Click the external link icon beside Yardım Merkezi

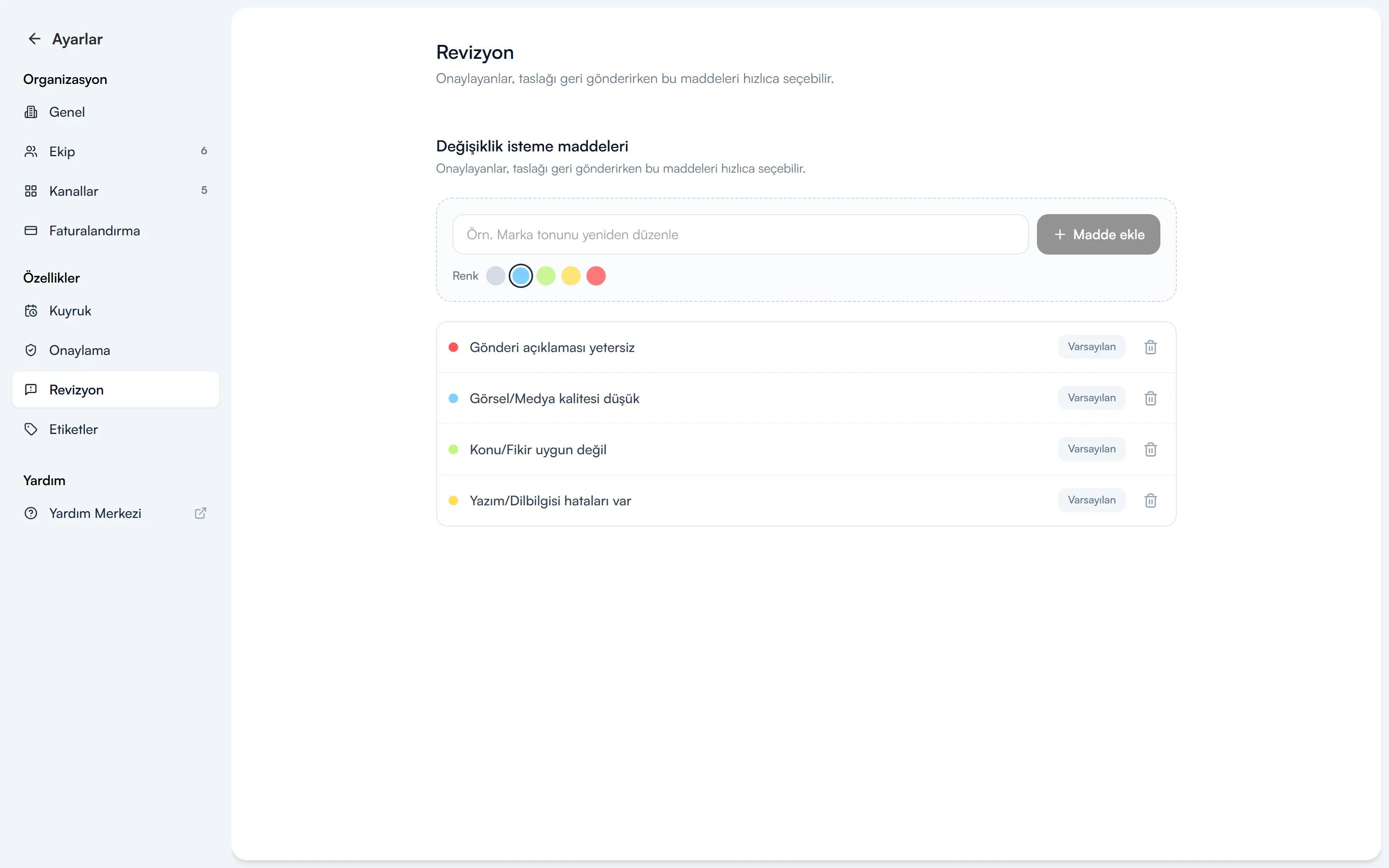(x=200, y=513)
